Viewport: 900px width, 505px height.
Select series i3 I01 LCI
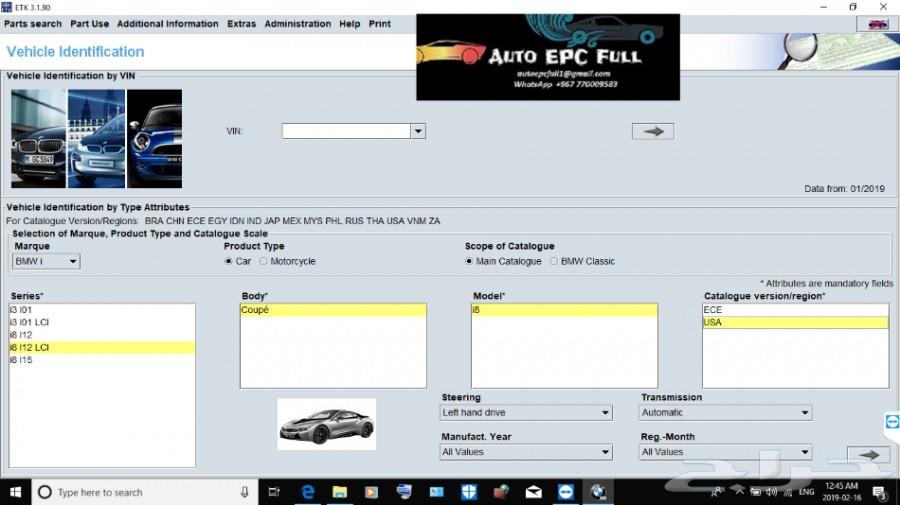(x=102, y=323)
